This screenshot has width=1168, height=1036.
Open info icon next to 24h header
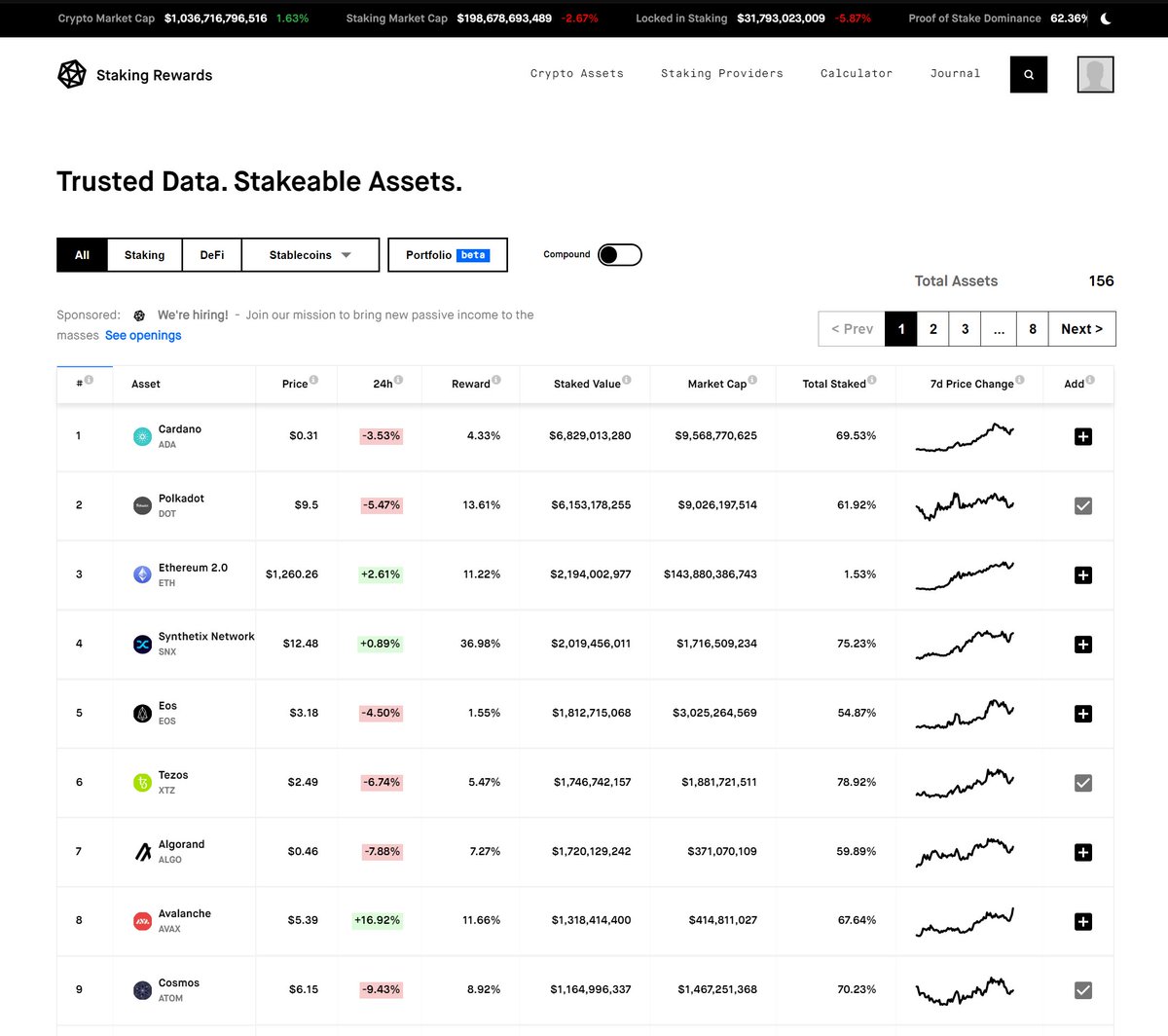[x=398, y=380]
